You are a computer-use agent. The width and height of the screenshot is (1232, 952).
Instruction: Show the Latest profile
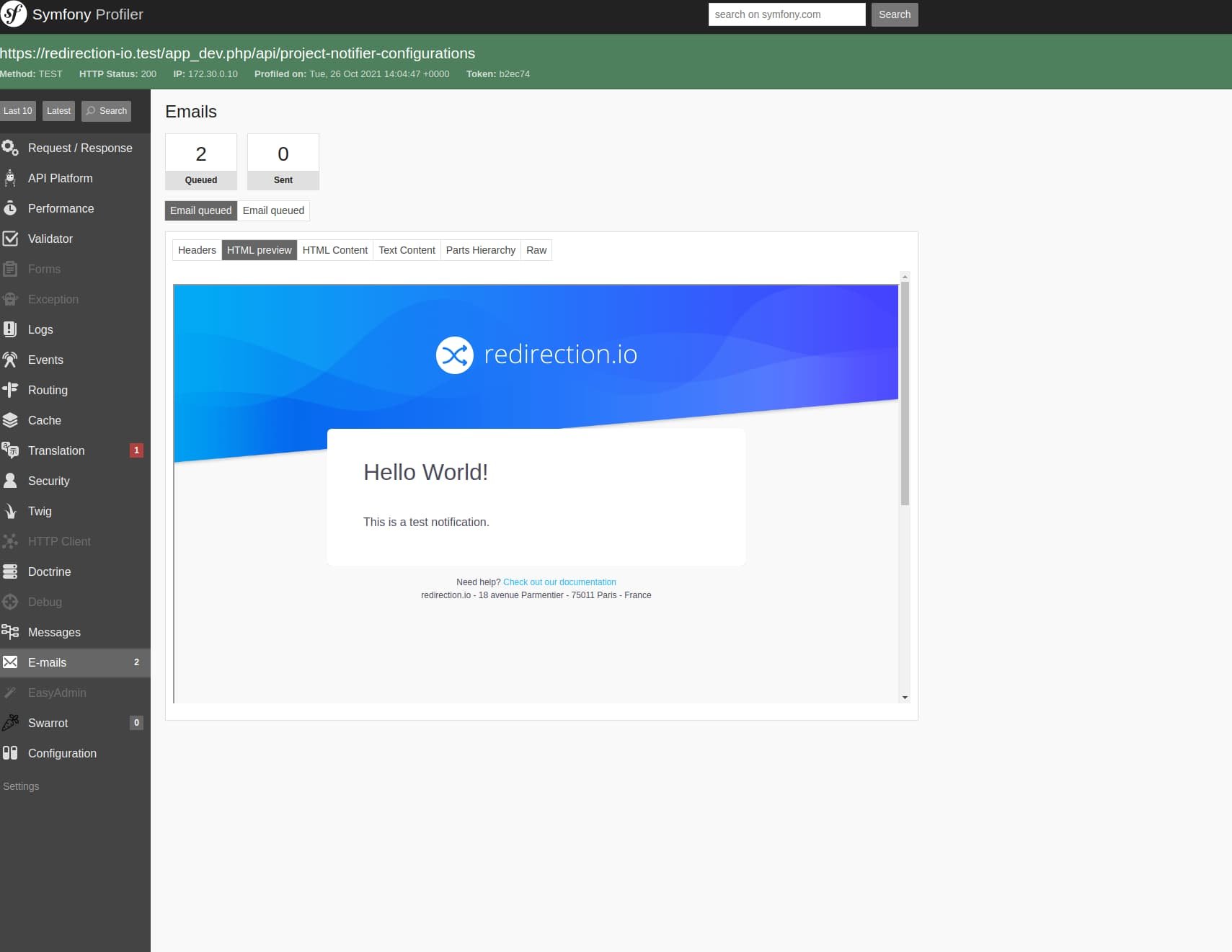pyautogui.click(x=58, y=110)
